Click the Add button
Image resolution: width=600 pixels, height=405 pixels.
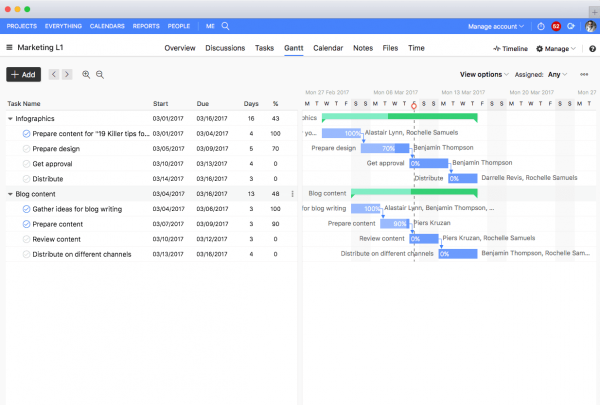tap(24, 75)
